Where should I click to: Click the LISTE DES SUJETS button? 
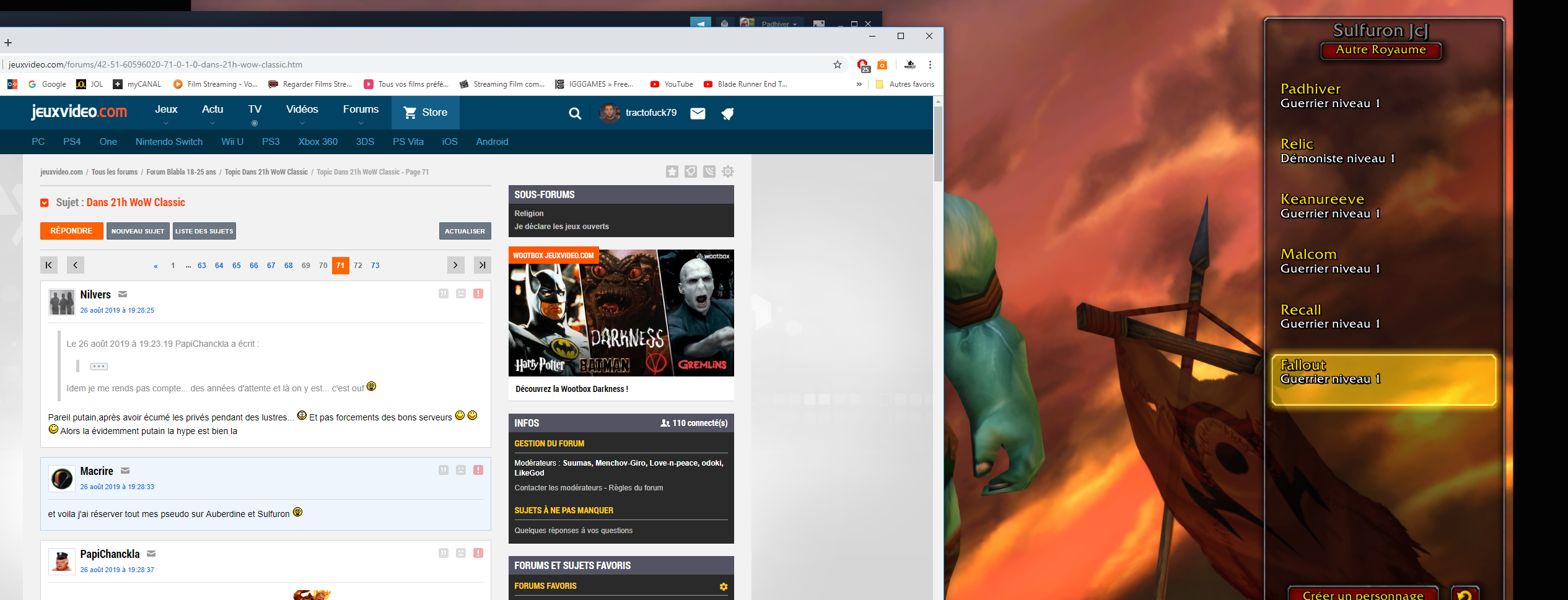pos(204,231)
